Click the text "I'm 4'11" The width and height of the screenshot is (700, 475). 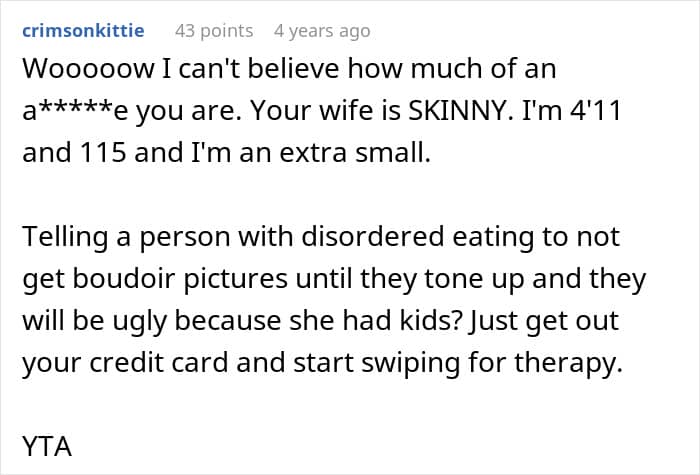point(571,110)
